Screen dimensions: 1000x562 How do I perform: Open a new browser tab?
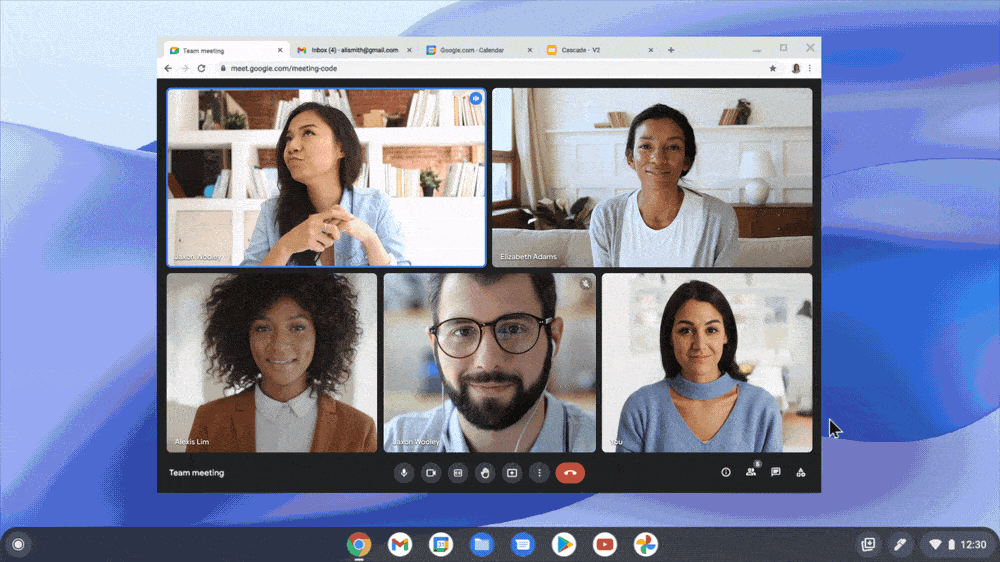(x=671, y=50)
